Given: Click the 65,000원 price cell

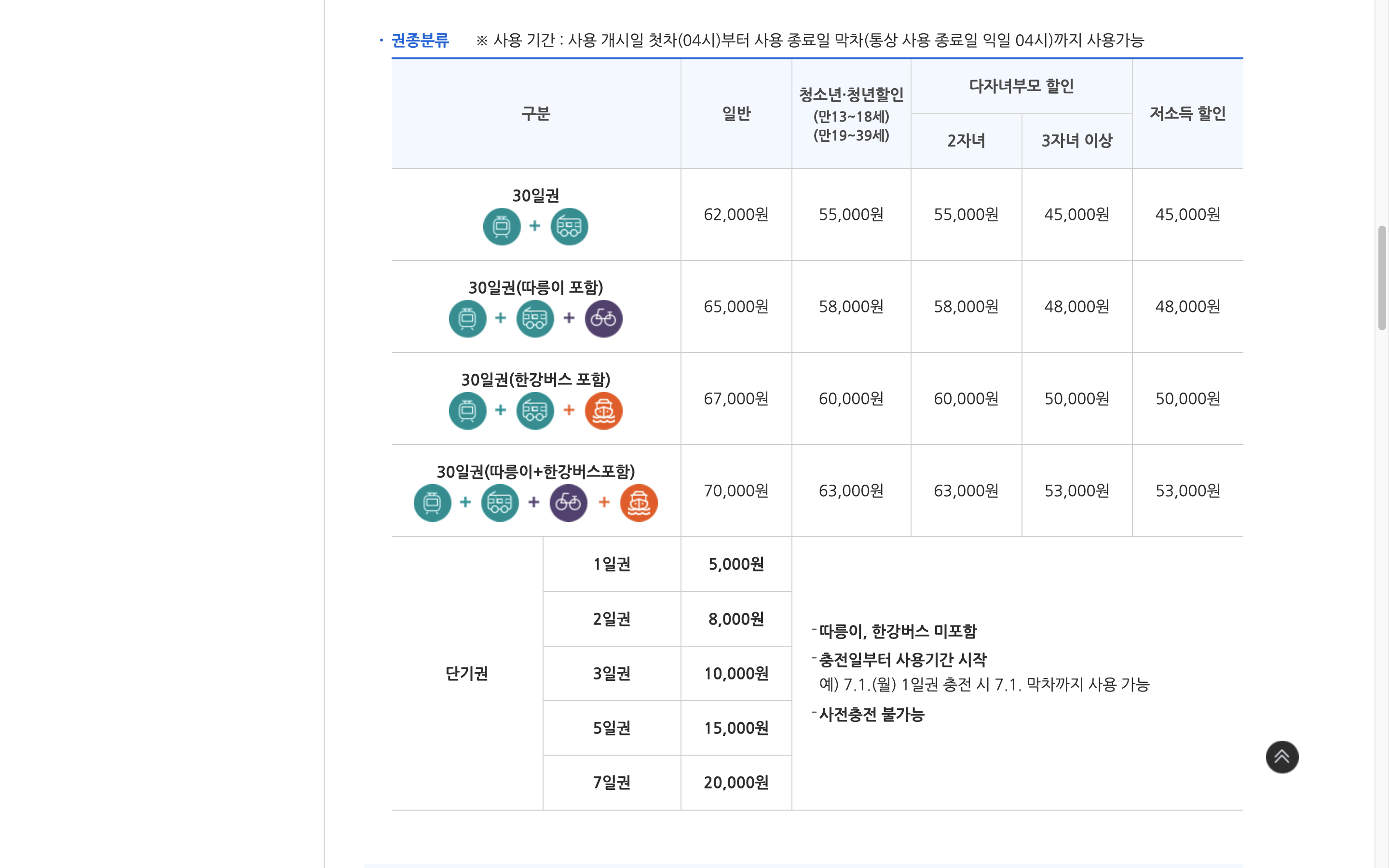Looking at the screenshot, I should point(736,307).
